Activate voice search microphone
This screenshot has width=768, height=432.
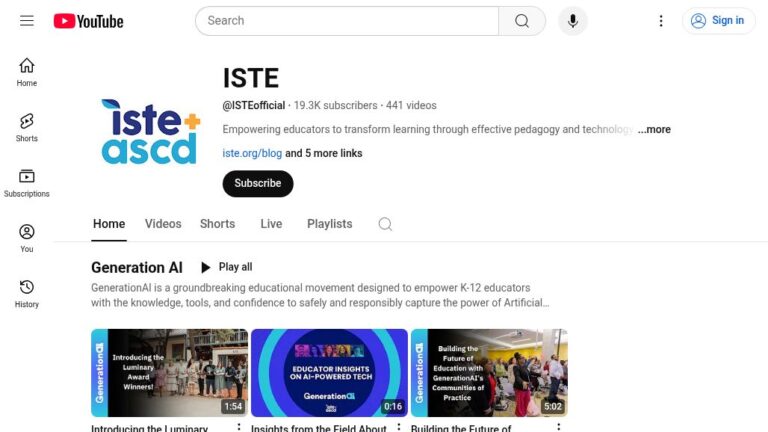pyautogui.click(x=573, y=21)
